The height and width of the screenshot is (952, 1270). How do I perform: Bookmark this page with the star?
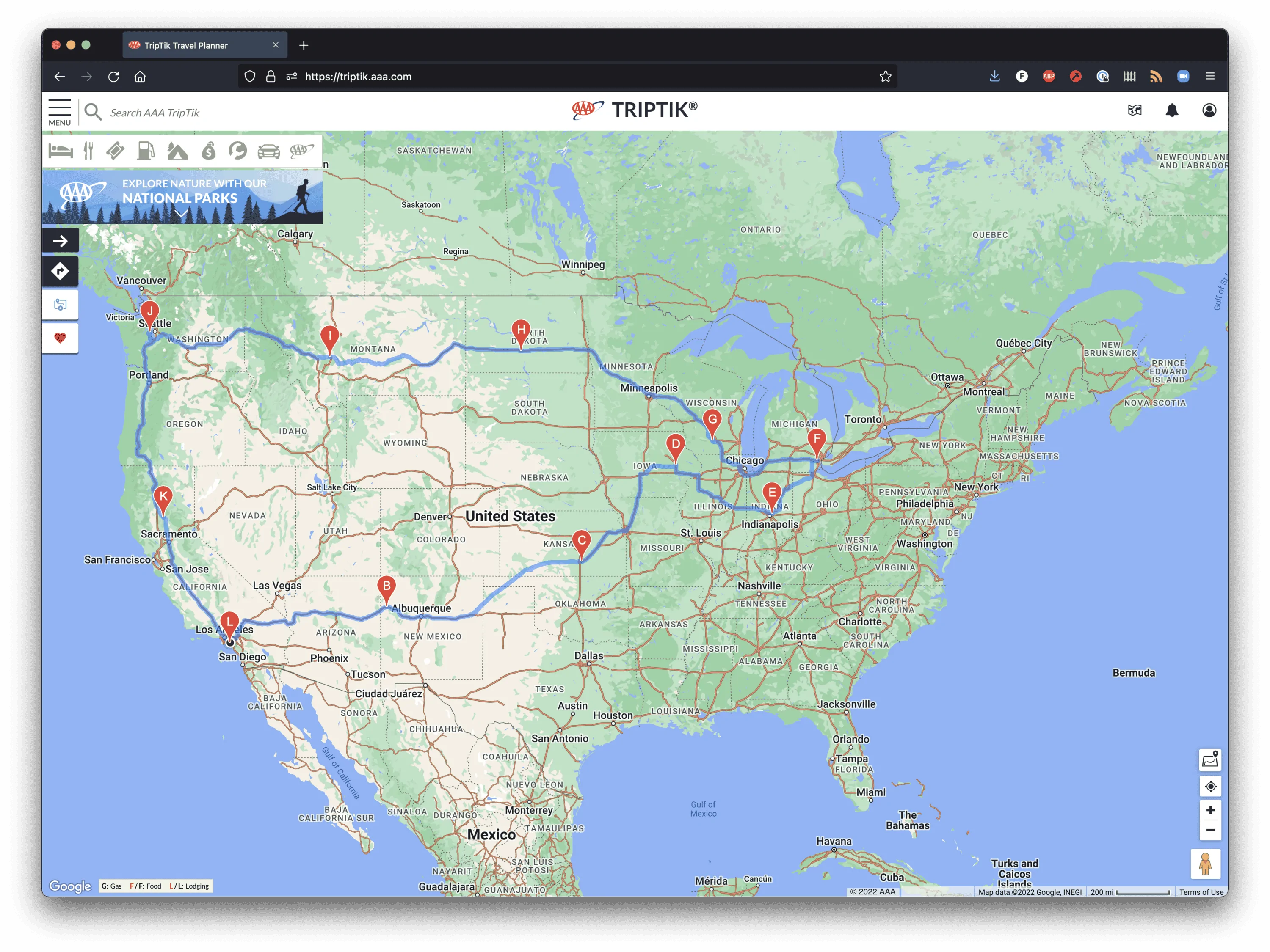click(885, 76)
